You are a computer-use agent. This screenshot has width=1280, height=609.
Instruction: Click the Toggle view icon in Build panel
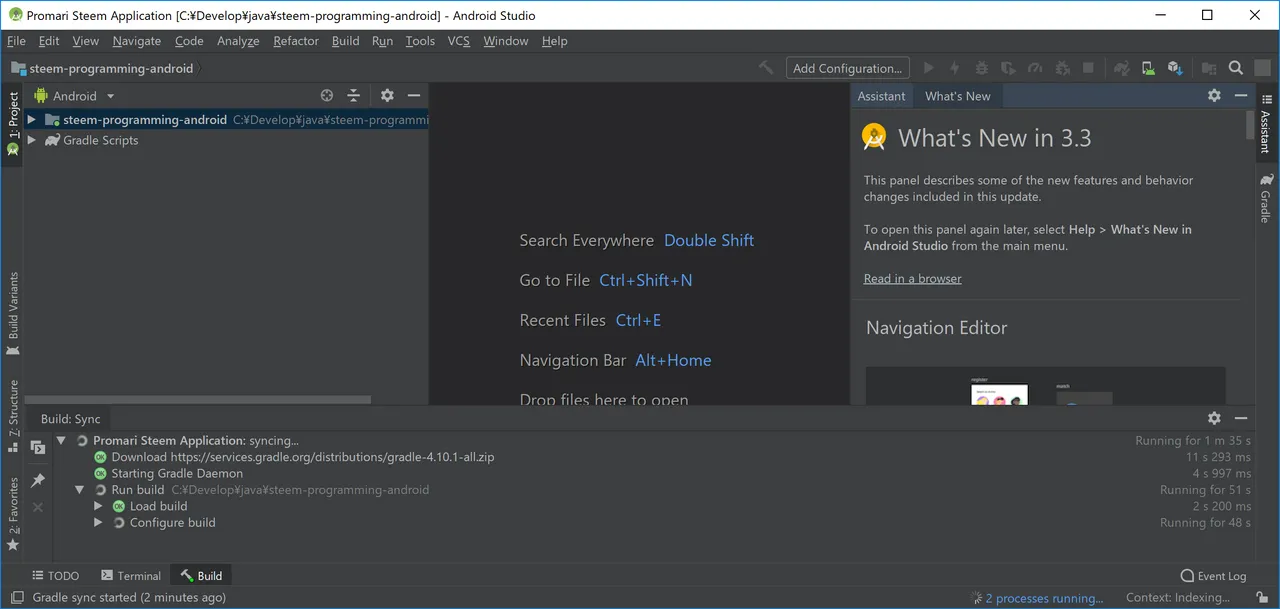38,447
